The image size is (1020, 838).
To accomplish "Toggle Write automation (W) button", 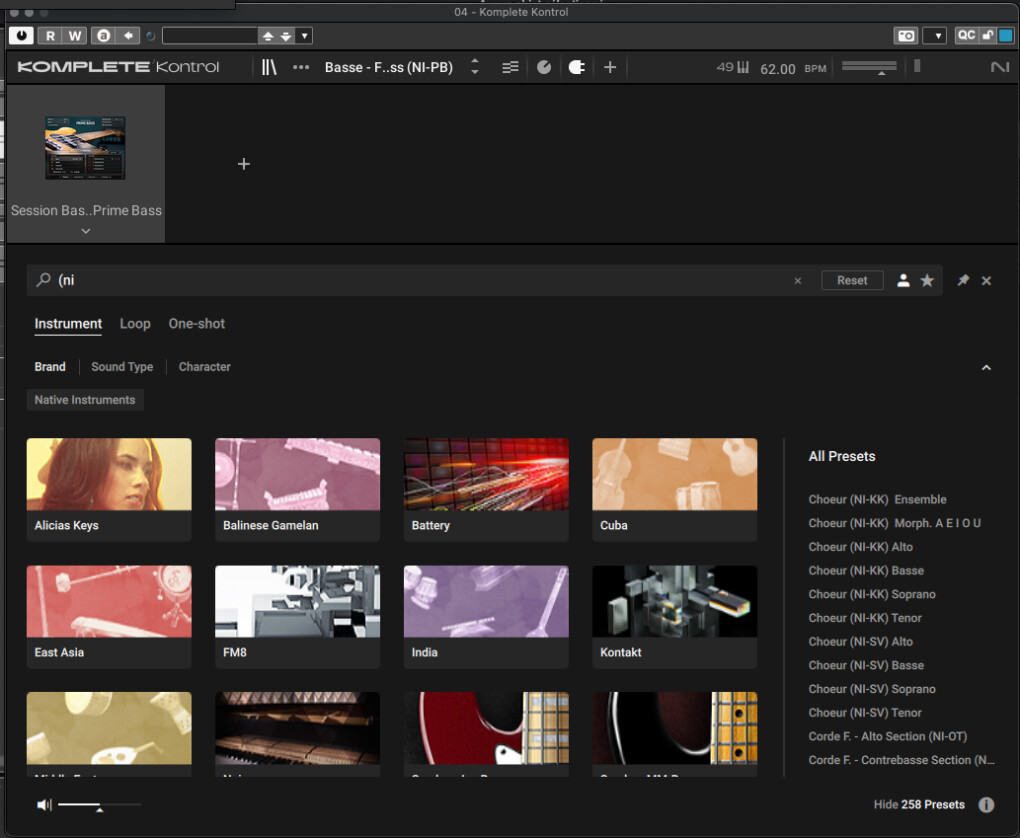I will (75, 36).
